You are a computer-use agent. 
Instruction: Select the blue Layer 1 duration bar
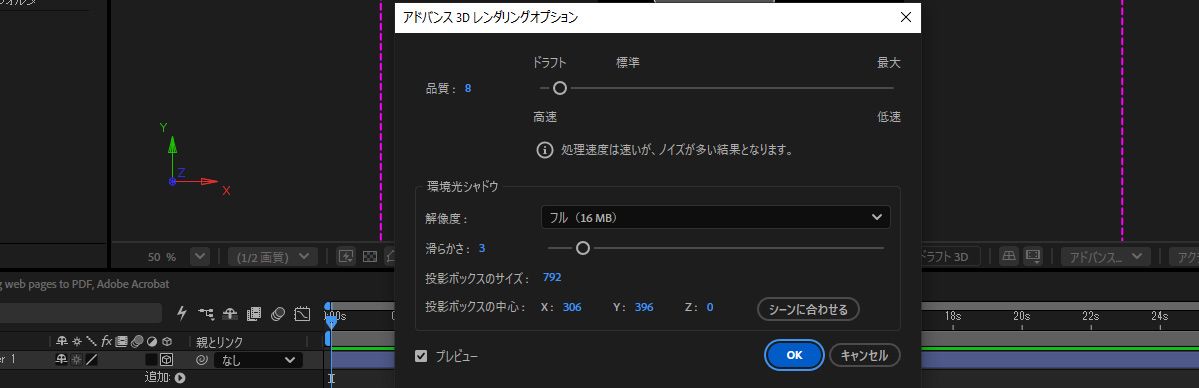[x=1060, y=360]
